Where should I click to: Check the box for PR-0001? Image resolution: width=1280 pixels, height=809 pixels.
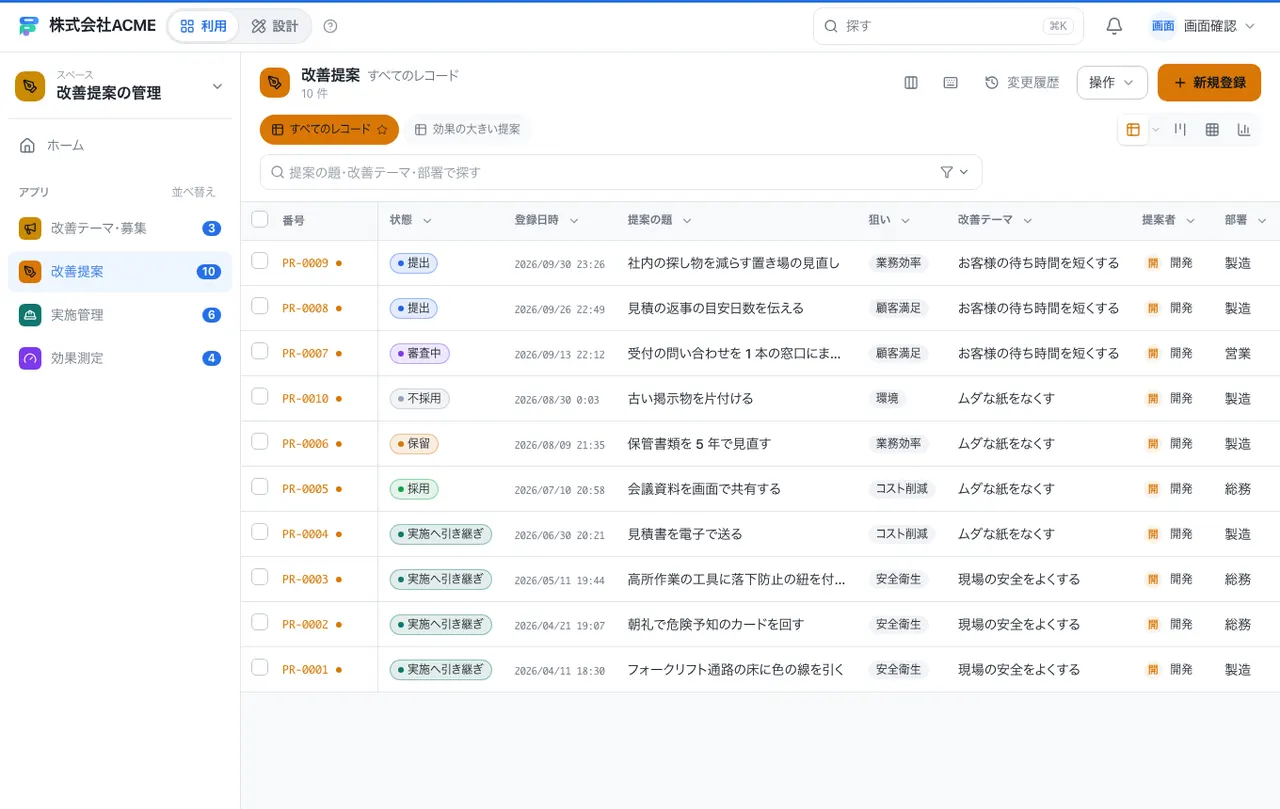(x=260, y=667)
